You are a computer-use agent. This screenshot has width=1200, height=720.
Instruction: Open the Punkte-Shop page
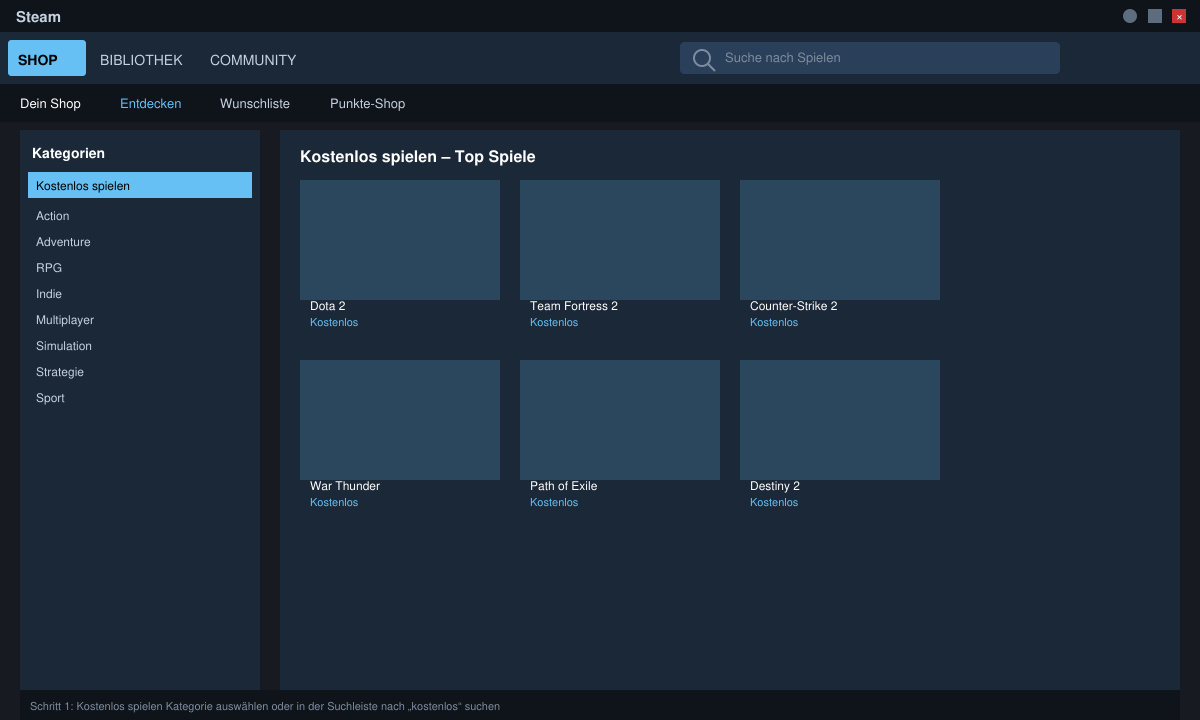pyautogui.click(x=368, y=103)
